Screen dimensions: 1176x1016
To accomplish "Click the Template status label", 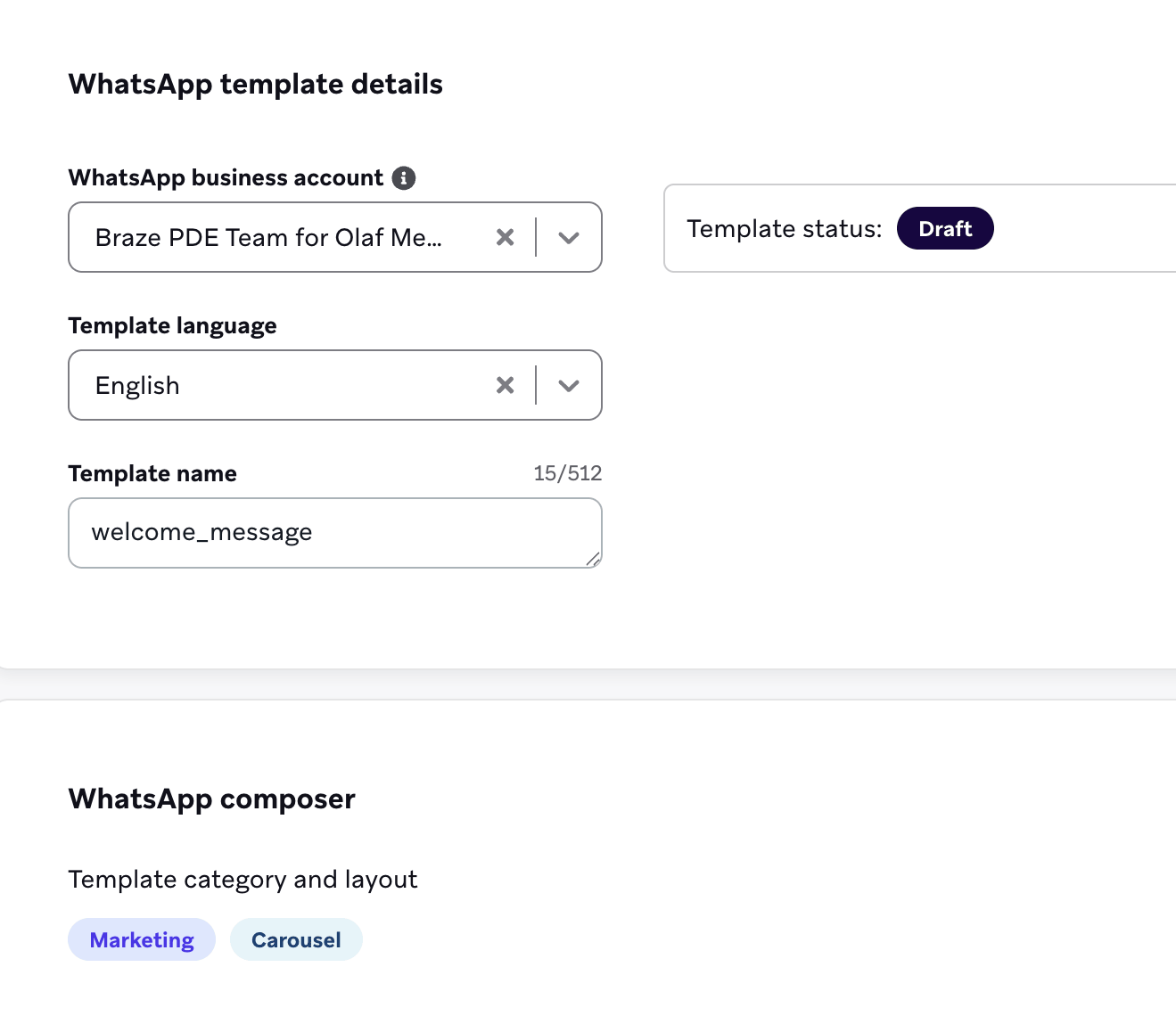I will coord(784,228).
